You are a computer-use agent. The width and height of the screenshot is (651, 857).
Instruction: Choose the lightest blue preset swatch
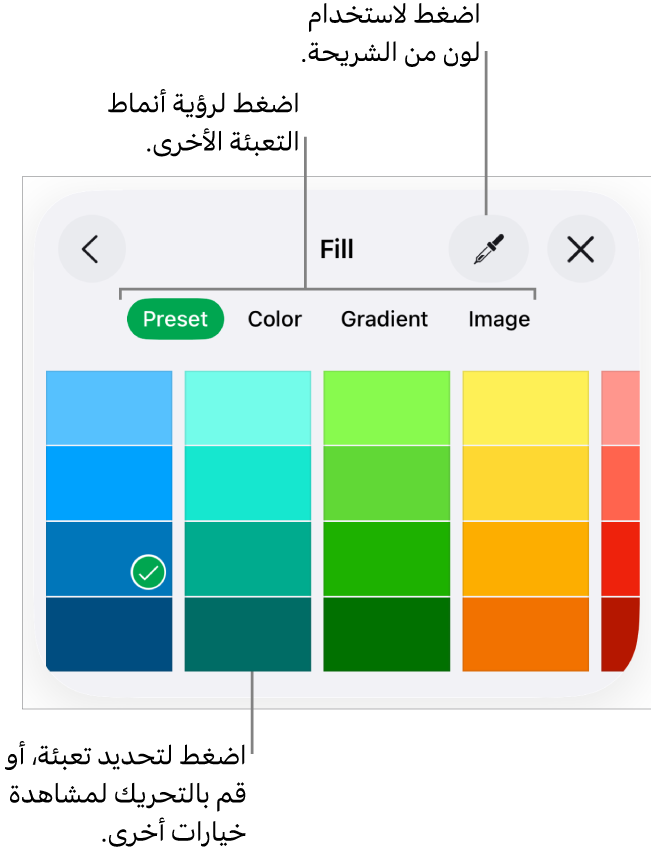coord(109,408)
